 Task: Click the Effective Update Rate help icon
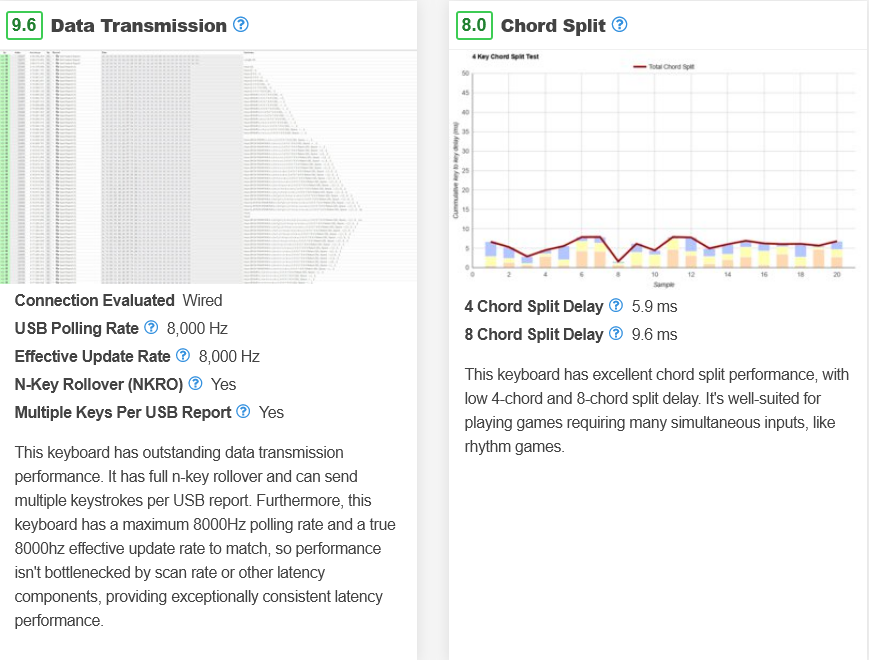click(x=183, y=356)
